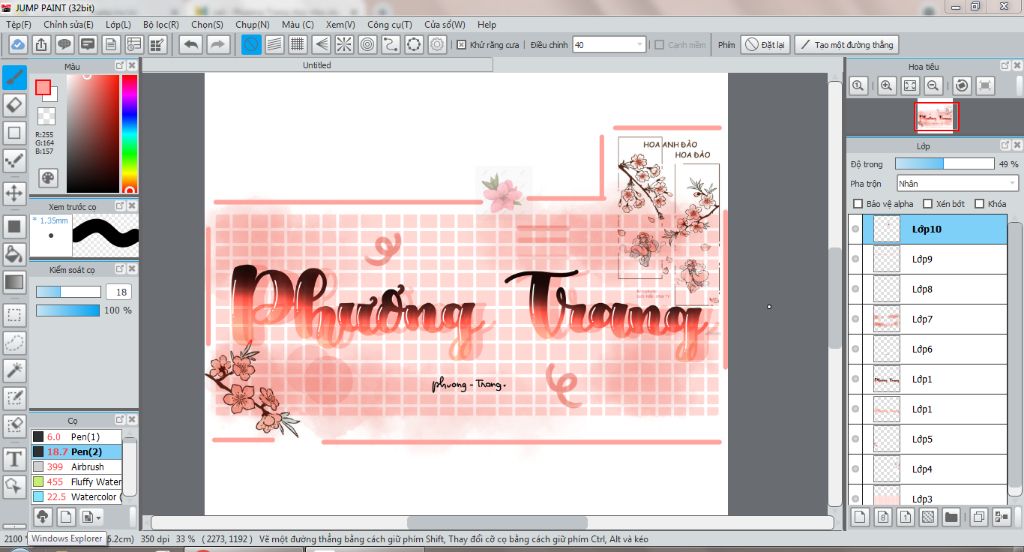Select the Lasso selection tool
1024x552 pixels.
coord(14,342)
